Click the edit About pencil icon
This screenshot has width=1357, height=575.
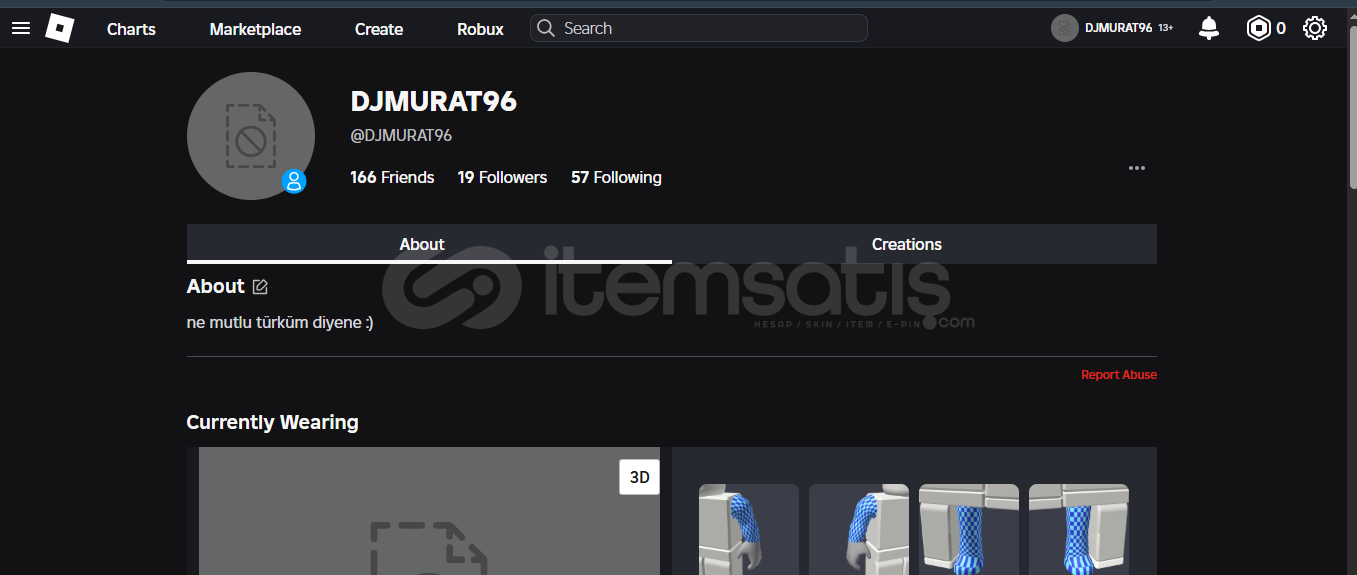(x=260, y=287)
